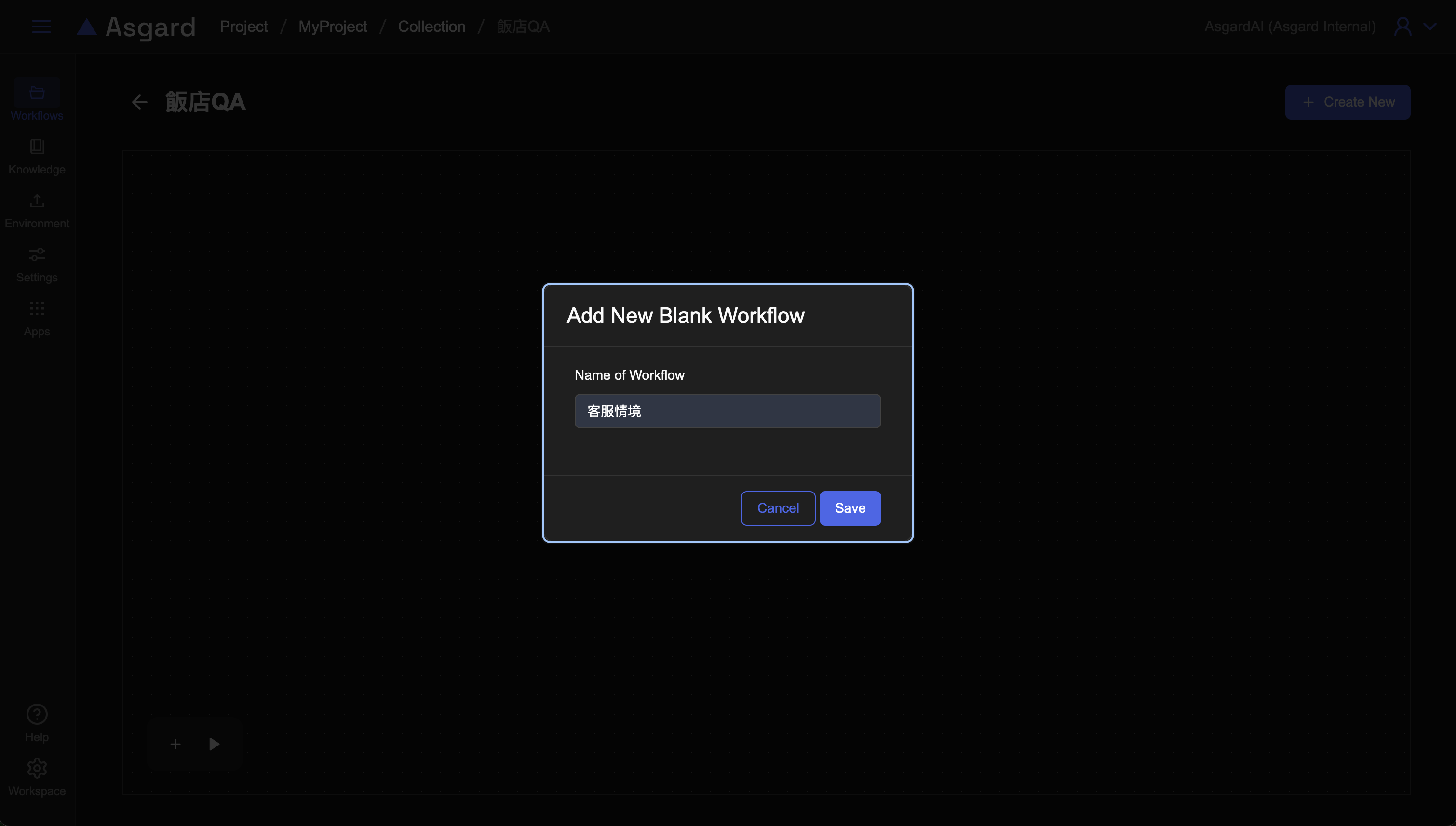1456x826 pixels.
Task: Cancel the Add New Blank Workflow dialog
Action: pyautogui.click(x=777, y=508)
